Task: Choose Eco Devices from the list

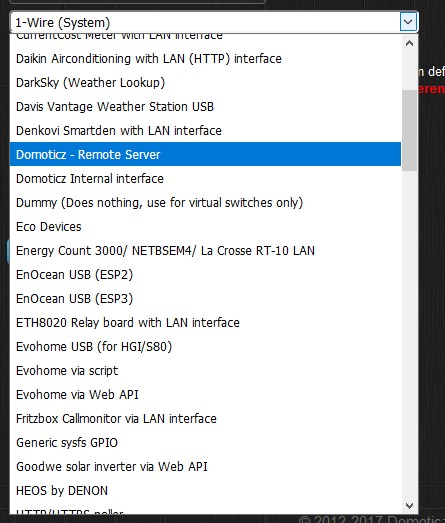Action: [x=205, y=227]
